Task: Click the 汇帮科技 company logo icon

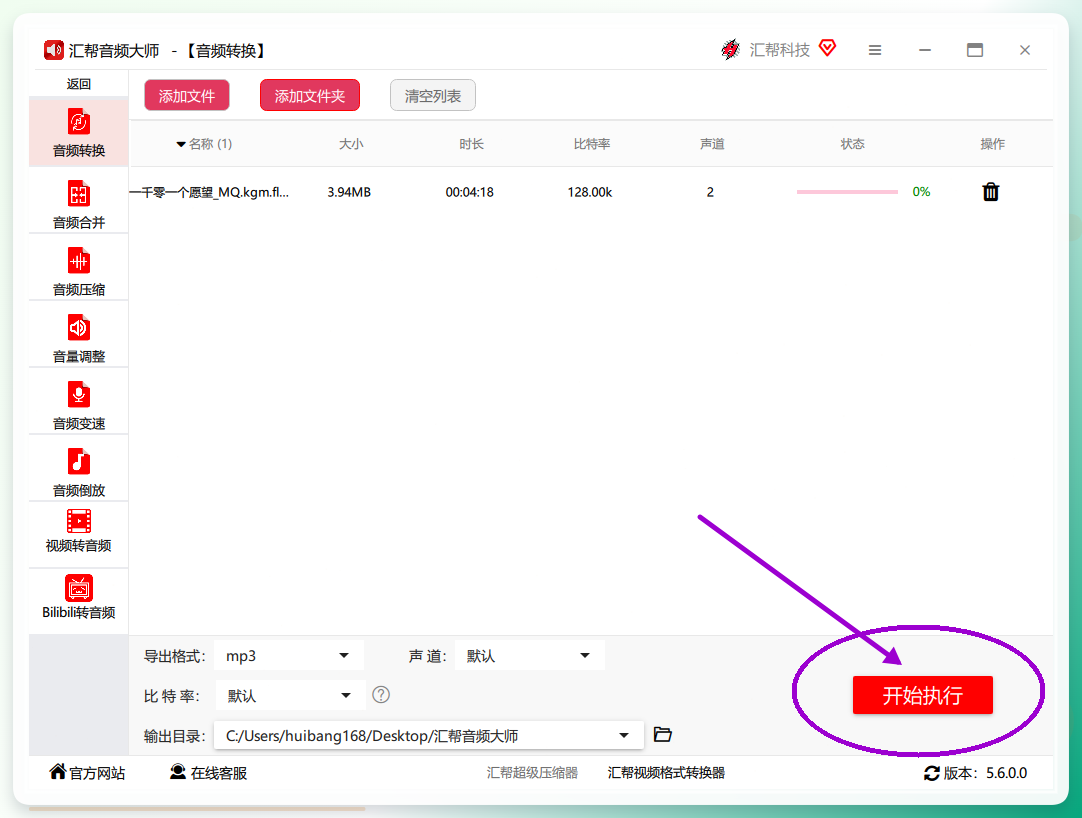Action: tap(730, 50)
